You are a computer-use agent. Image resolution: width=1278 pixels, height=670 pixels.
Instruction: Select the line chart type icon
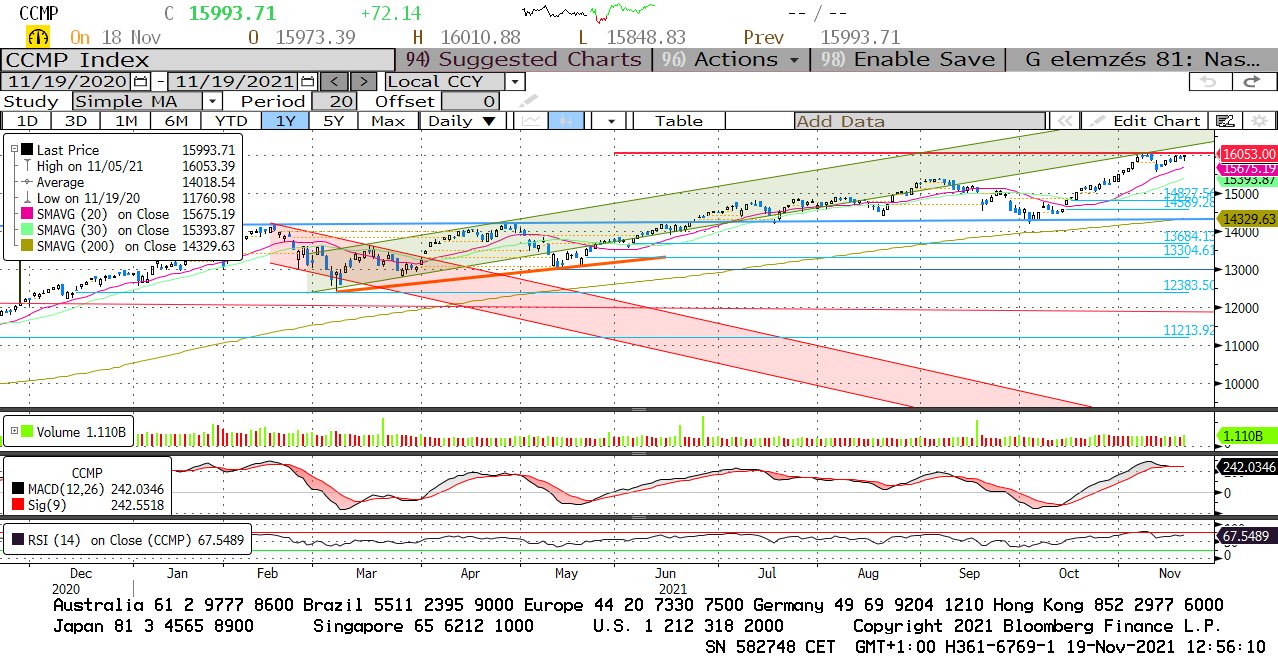530,121
